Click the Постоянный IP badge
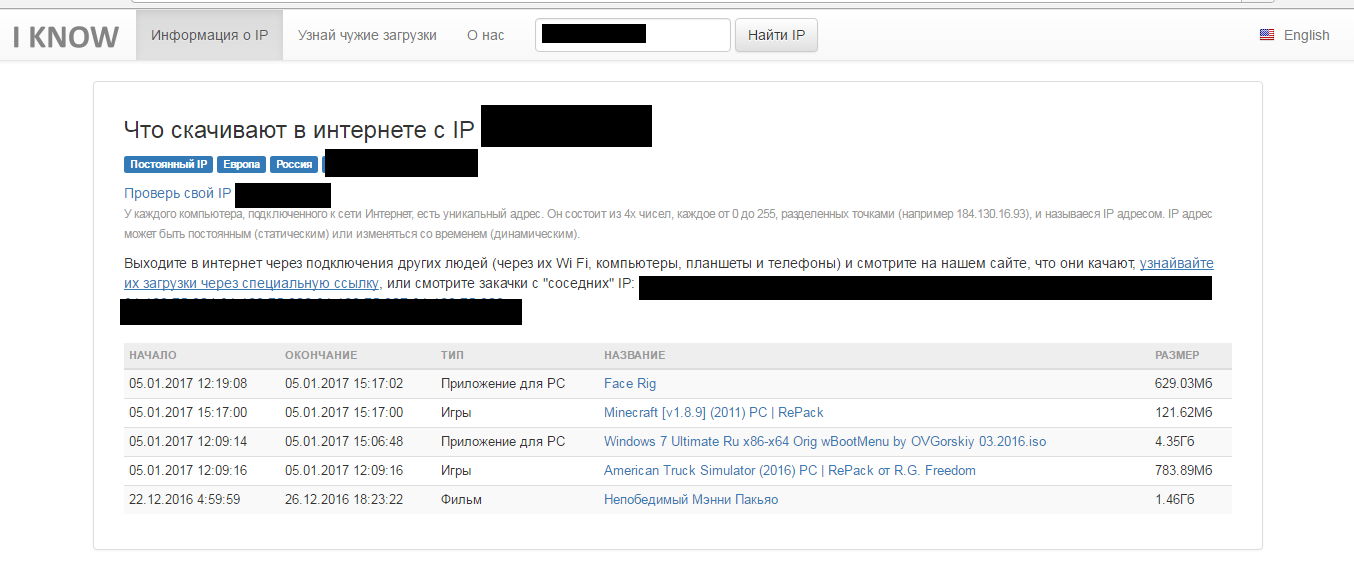1354x573 pixels. tap(168, 164)
